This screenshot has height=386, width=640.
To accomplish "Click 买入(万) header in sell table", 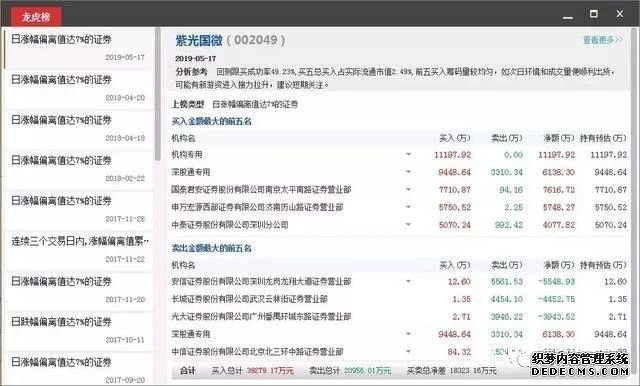I will pyautogui.click(x=455, y=265).
